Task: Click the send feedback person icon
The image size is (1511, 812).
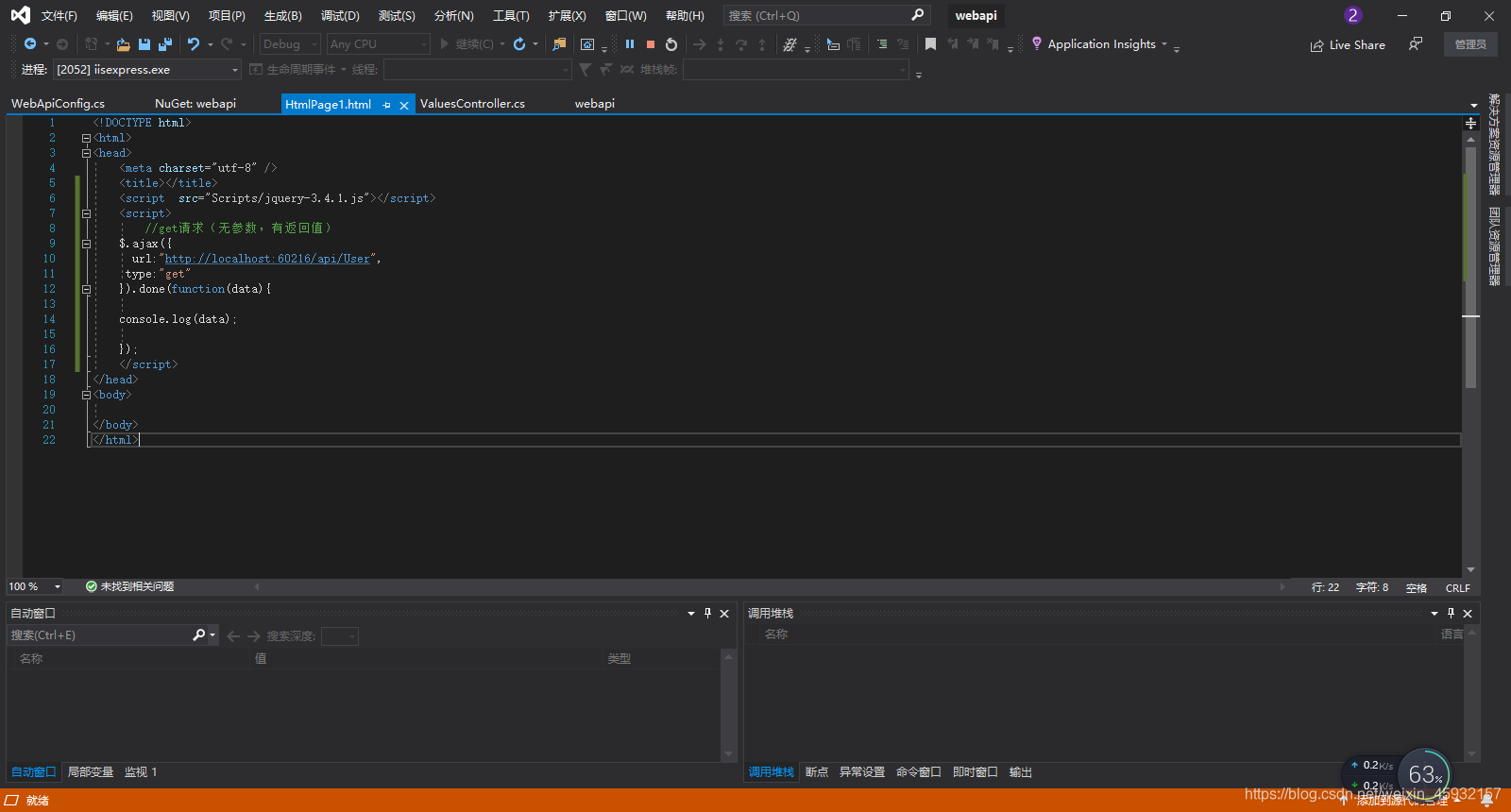Action: click(x=1416, y=44)
